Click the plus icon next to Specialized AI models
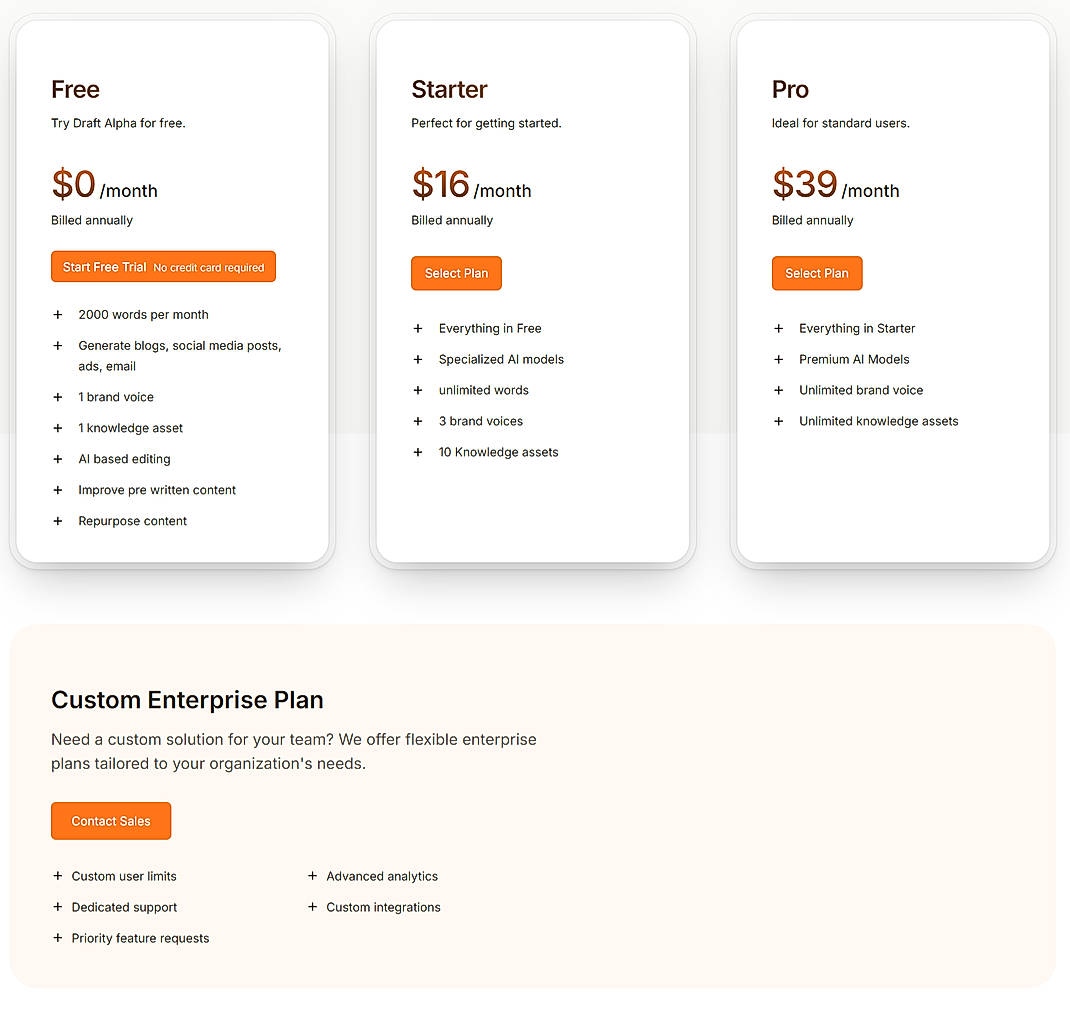 coord(417,359)
